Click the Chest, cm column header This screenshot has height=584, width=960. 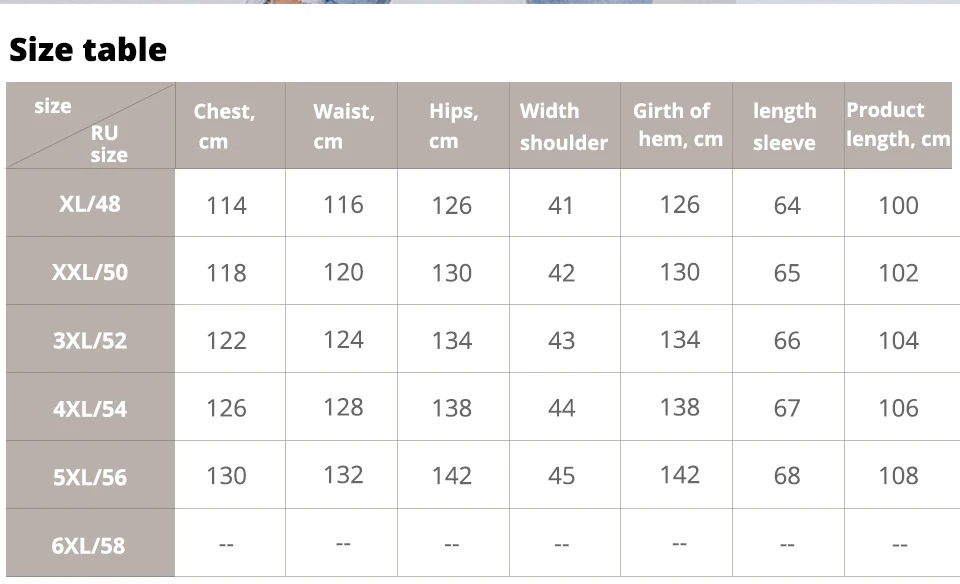(x=224, y=126)
